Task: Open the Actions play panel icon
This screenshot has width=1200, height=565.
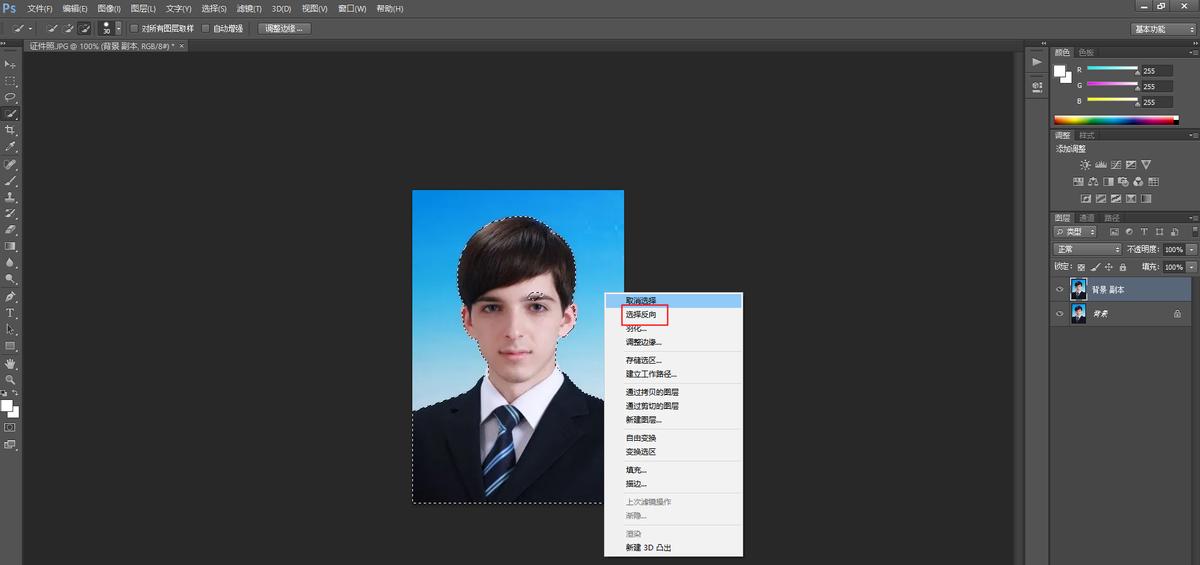Action: tap(1037, 62)
